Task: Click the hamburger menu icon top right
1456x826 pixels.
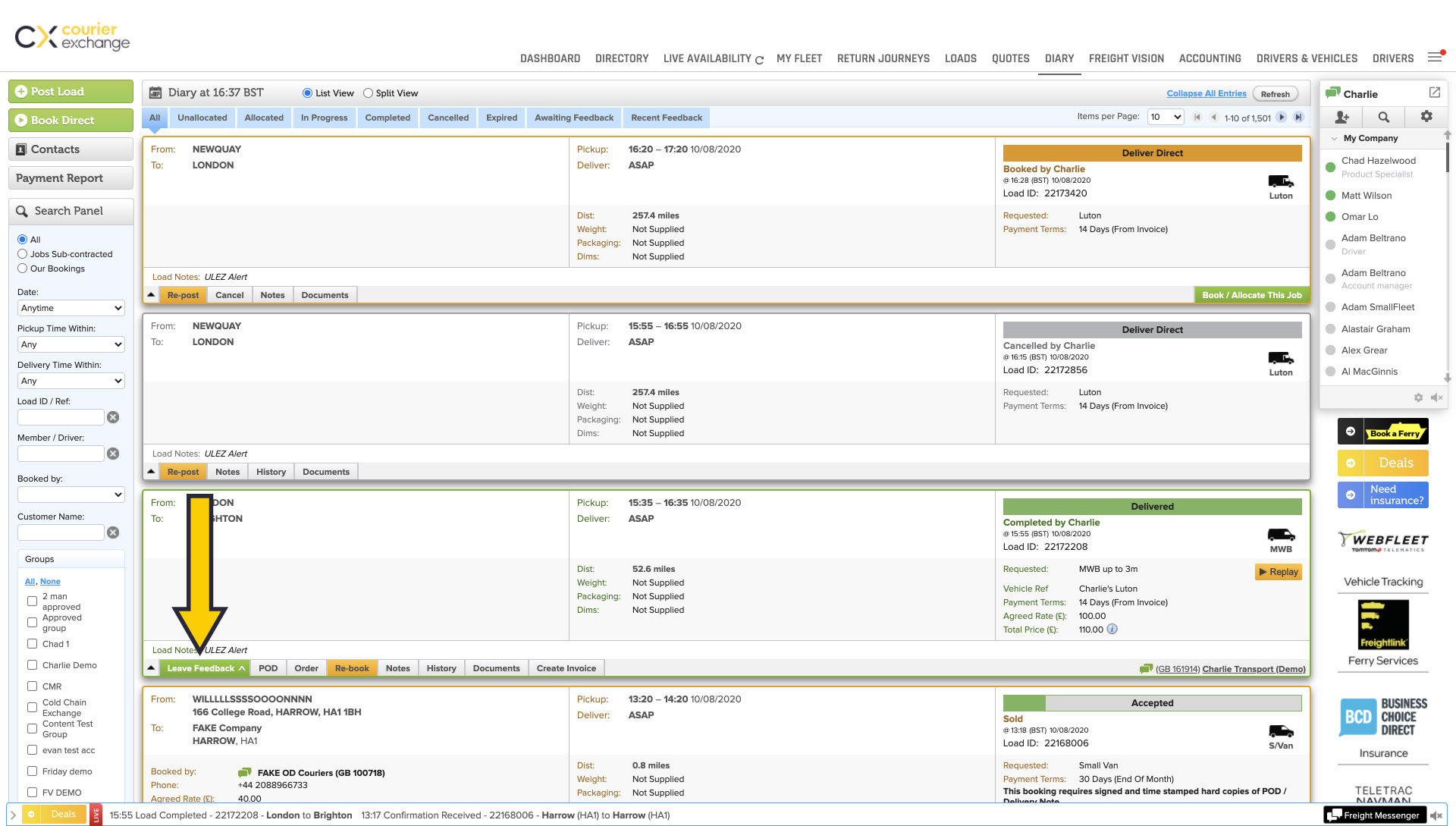Action: tap(1435, 58)
